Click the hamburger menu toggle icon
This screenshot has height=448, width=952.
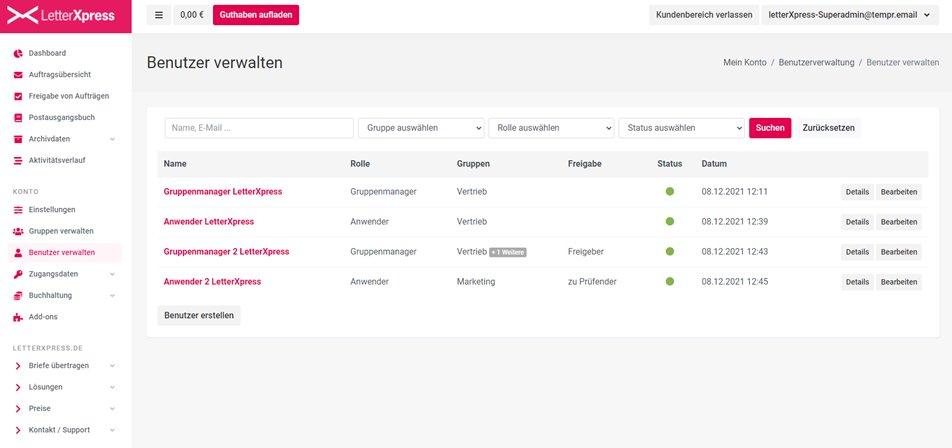(159, 15)
